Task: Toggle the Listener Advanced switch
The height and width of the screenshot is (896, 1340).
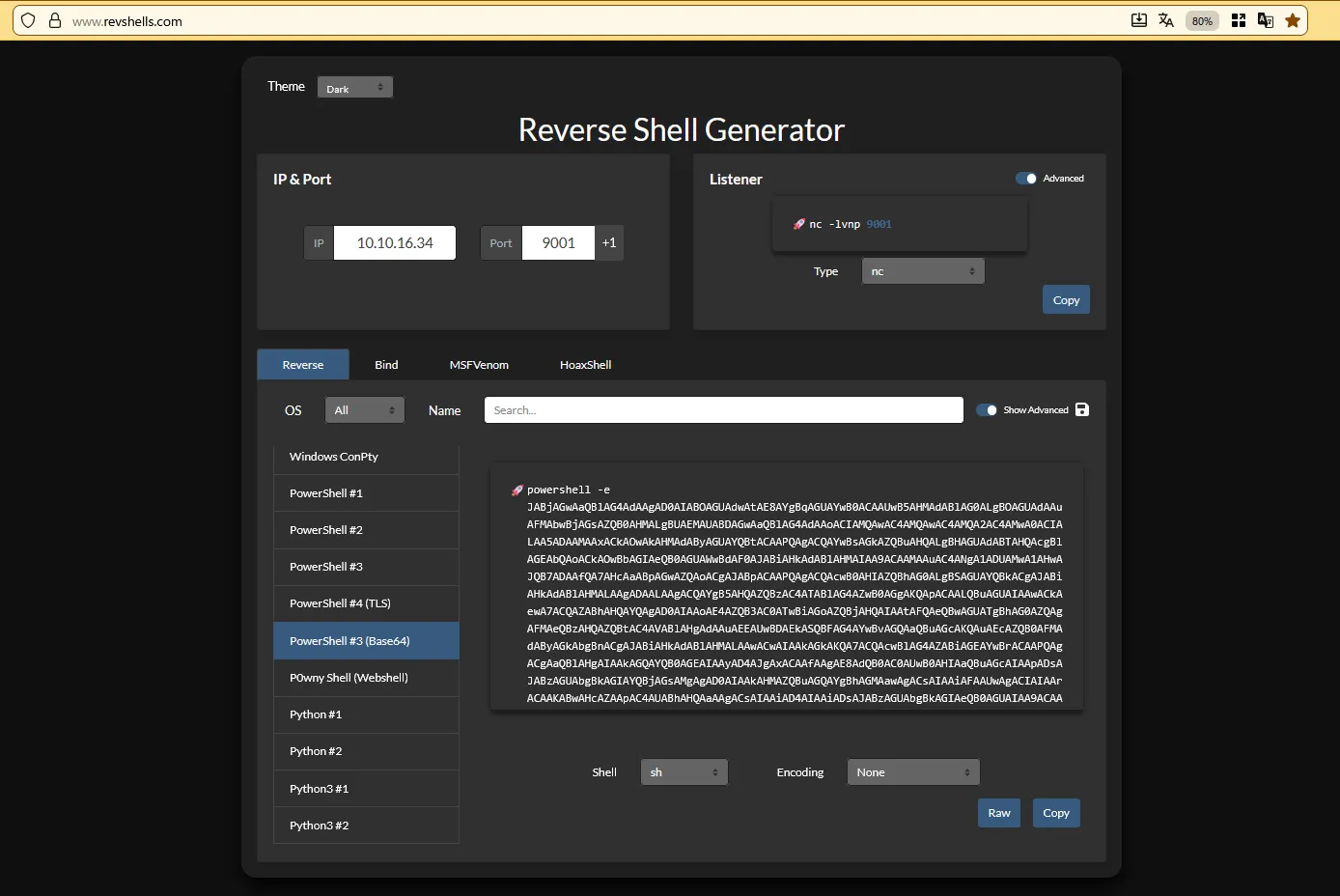Action: coord(1026,179)
